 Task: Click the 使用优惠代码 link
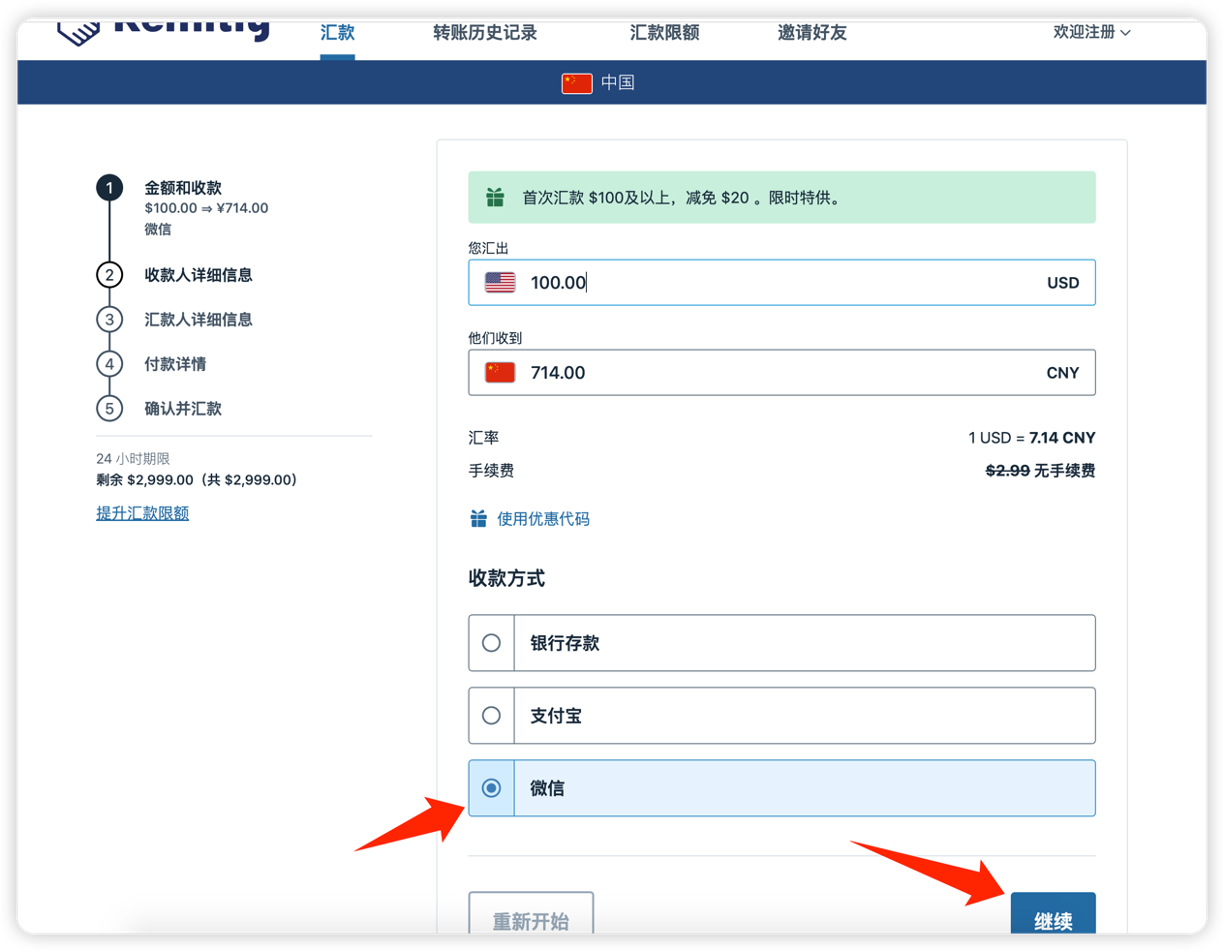(543, 519)
